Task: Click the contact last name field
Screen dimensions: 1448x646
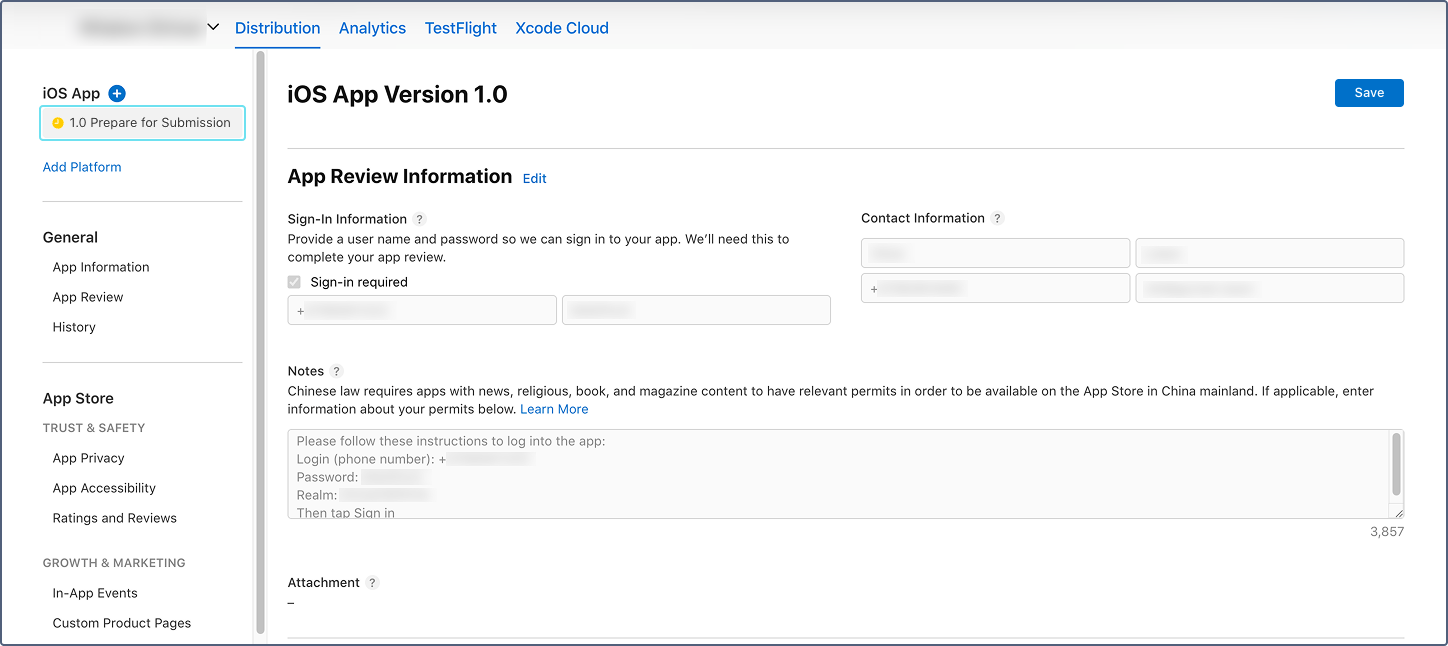Action: click(1270, 253)
